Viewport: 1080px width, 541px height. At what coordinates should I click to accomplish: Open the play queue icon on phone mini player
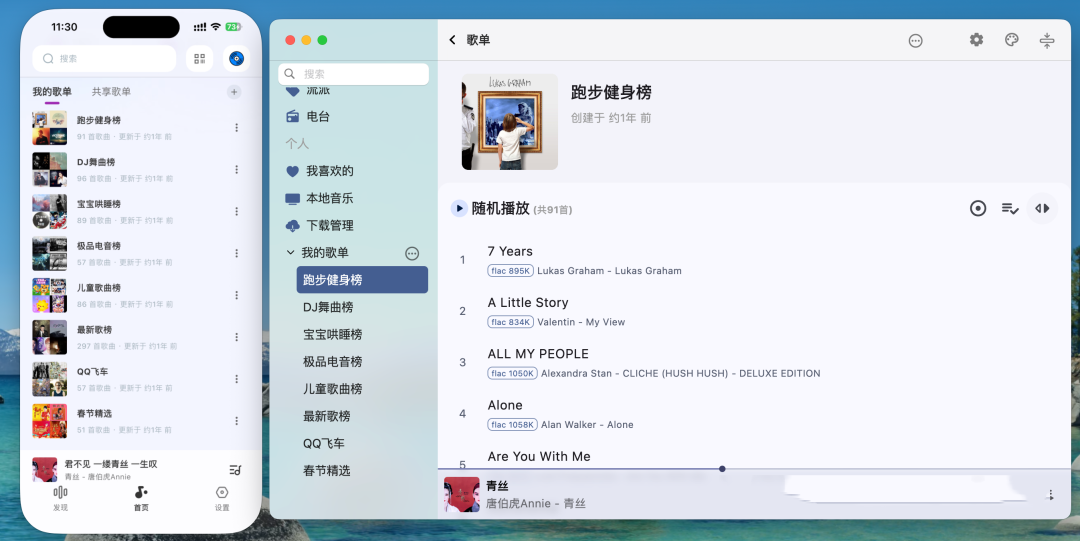235,470
